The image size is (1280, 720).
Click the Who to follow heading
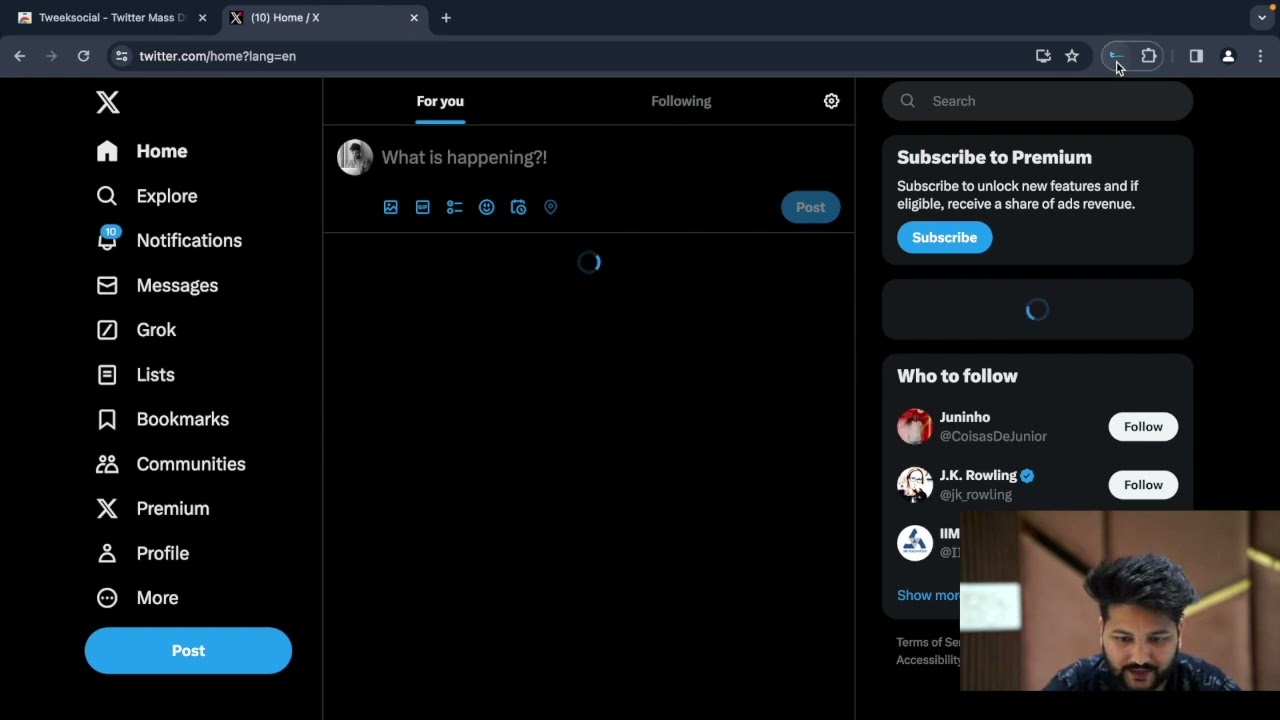pyautogui.click(x=957, y=376)
